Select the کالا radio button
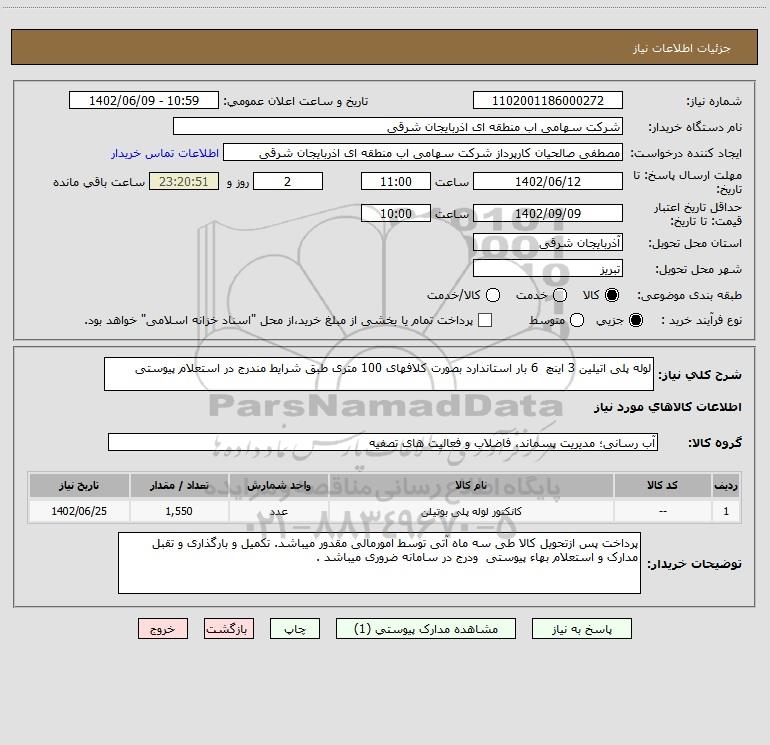770x745 pixels. pyautogui.click(x=612, y=295)
